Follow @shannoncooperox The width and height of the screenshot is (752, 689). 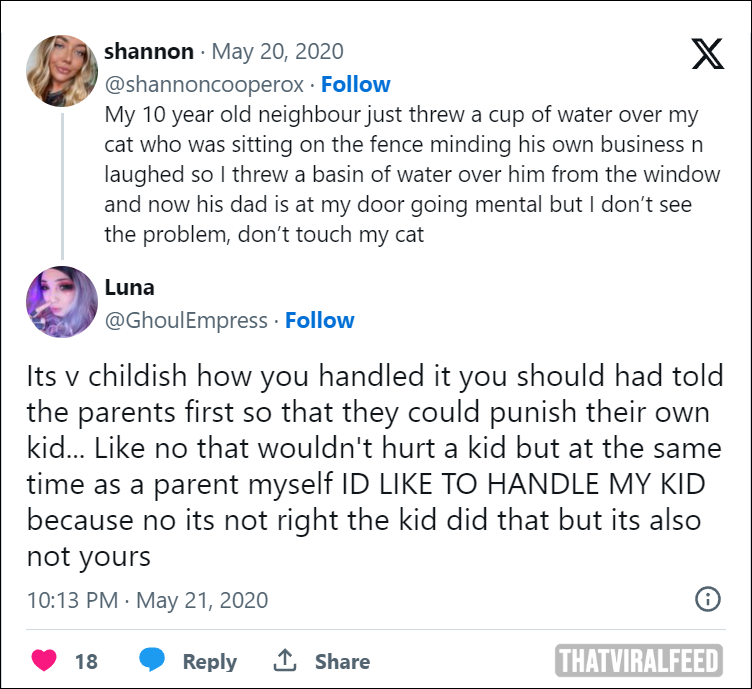(x=355, y=84)
